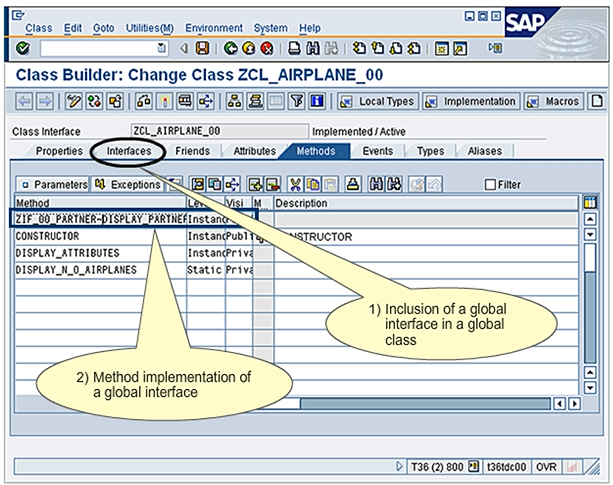Screen dimensions: 613x485
Task: Switch to the Interfaces tab
Action: [129, 151]
